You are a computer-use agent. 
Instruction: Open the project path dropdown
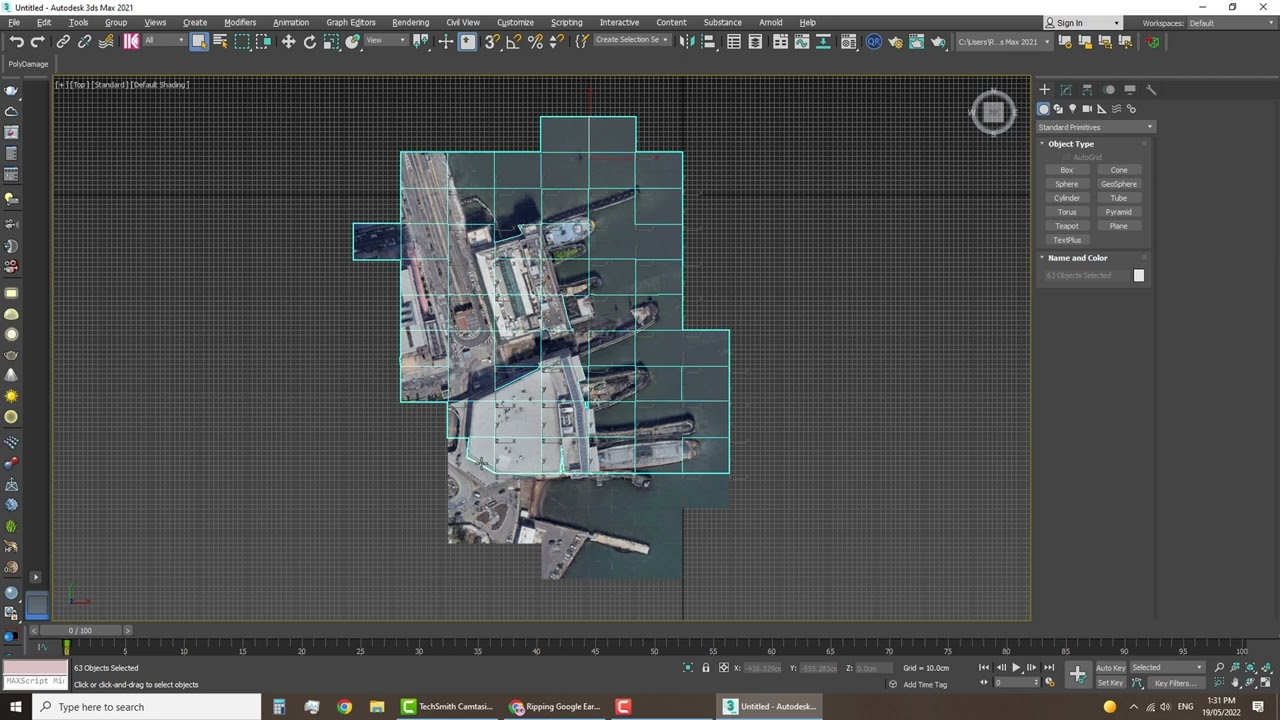[1004, 41]
